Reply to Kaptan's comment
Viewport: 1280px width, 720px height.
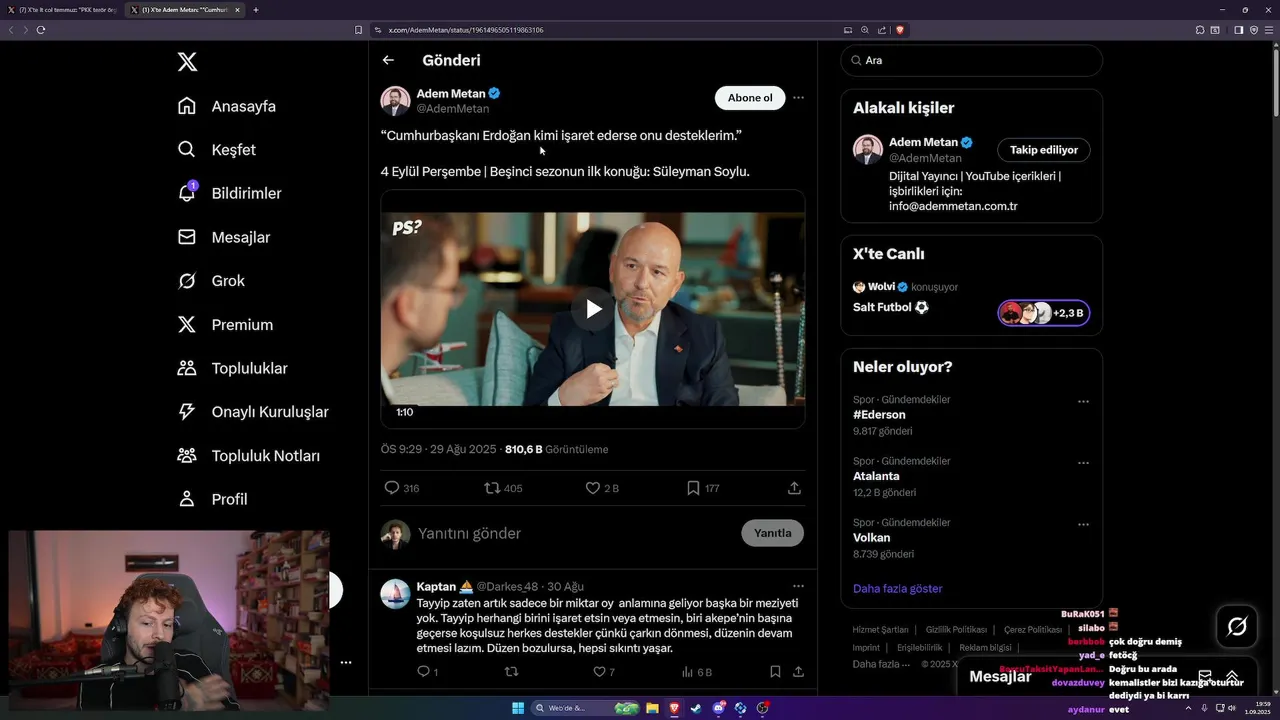427,672
